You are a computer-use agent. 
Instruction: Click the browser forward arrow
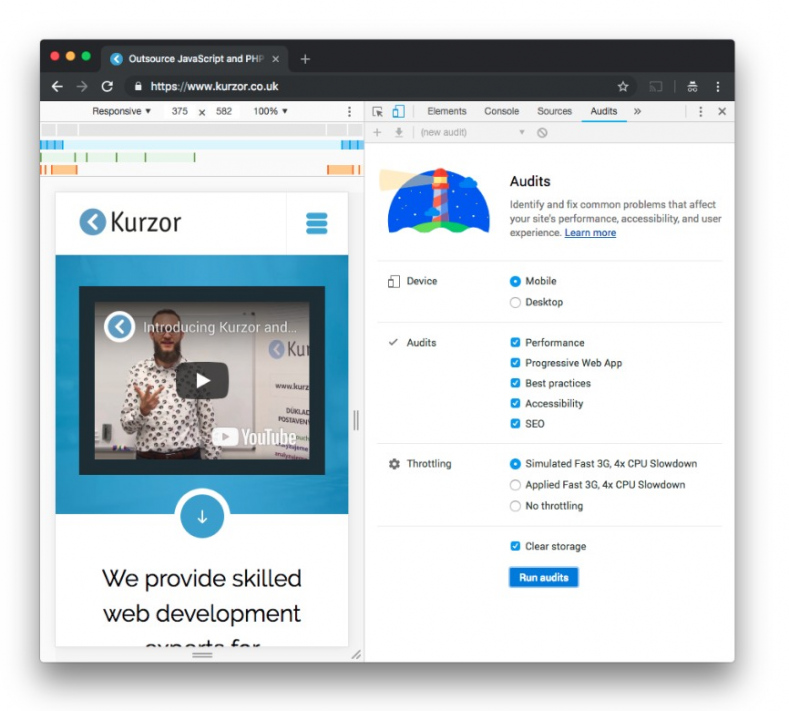[82, 87]
